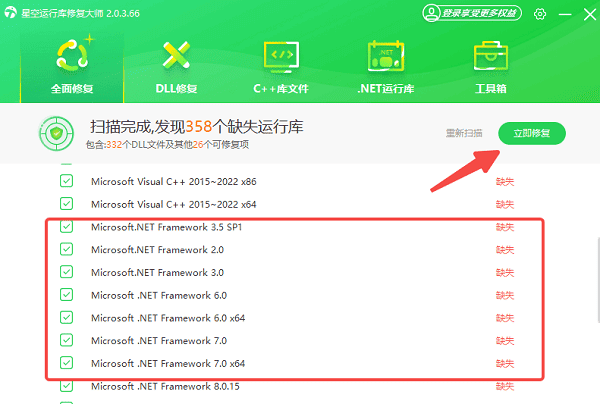Toggle checkbox for .NET Framework 6.0 x64
Viewport: 600px width, 404px height.
[x=67, y=318]
